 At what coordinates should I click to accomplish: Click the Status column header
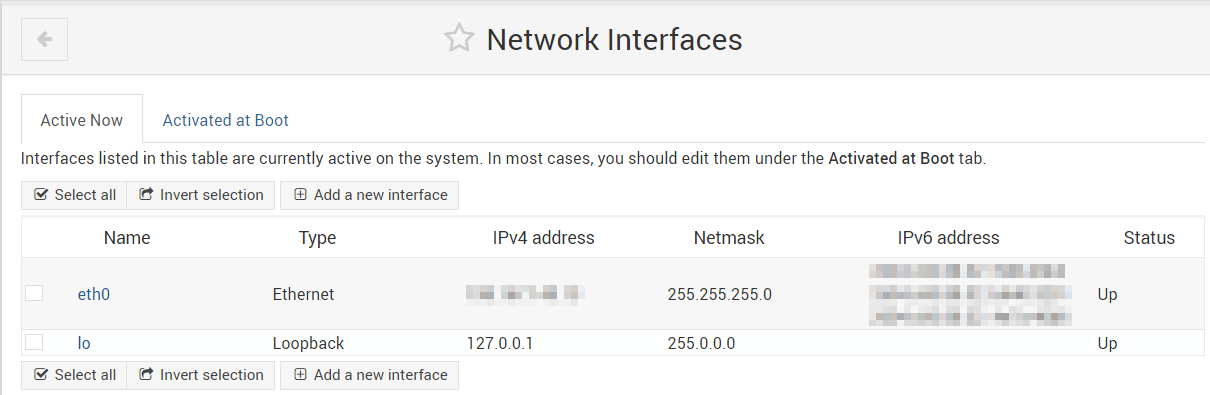[1149, 238]
